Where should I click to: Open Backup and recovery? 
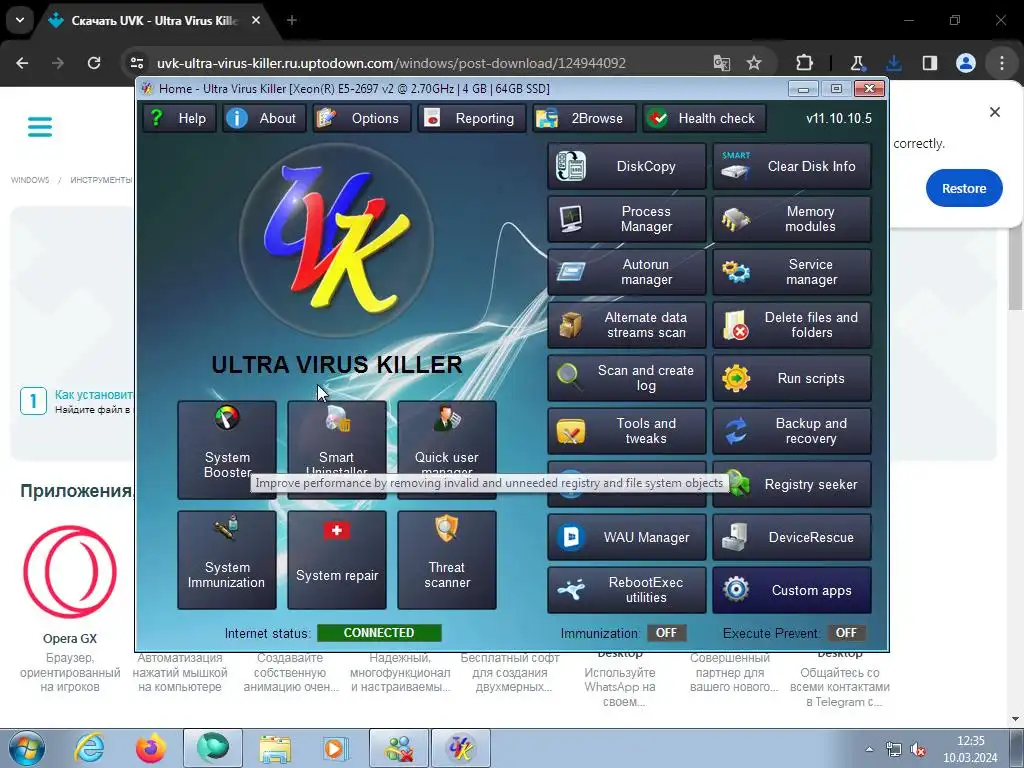pos(792,431)
